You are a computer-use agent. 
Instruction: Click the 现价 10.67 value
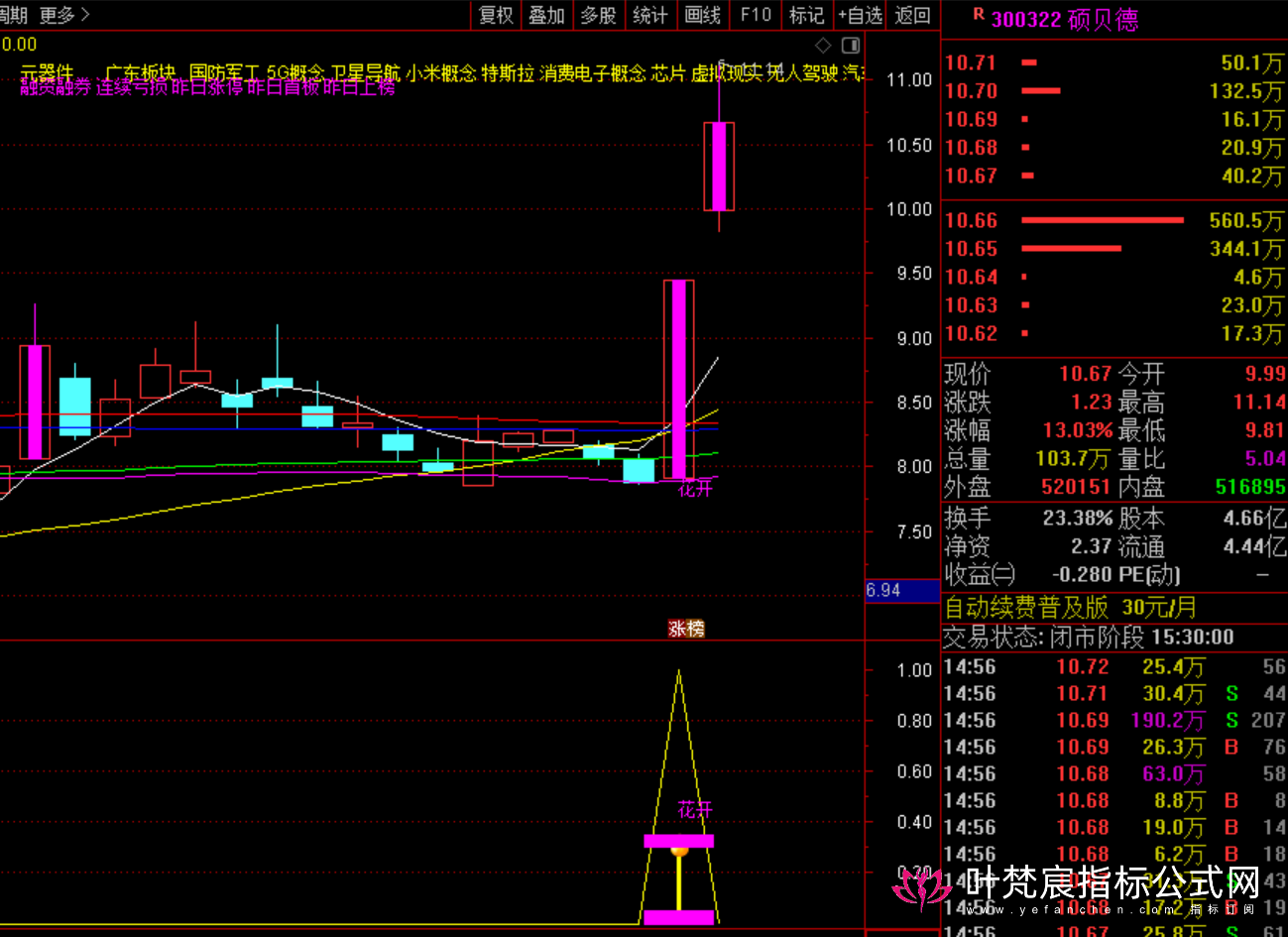pos(1086,374)
